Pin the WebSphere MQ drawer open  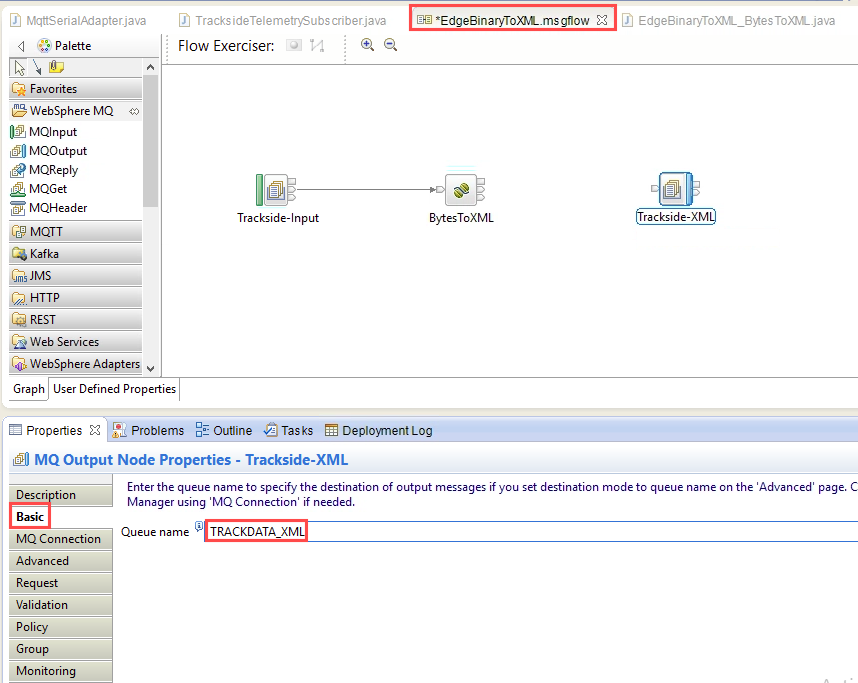(x=134, y=112)
